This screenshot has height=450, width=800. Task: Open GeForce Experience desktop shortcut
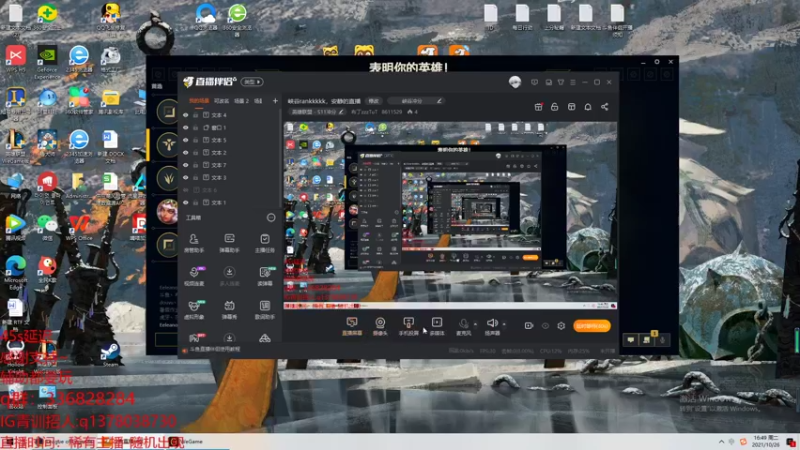pyautogui.click(x=47, y=61)
